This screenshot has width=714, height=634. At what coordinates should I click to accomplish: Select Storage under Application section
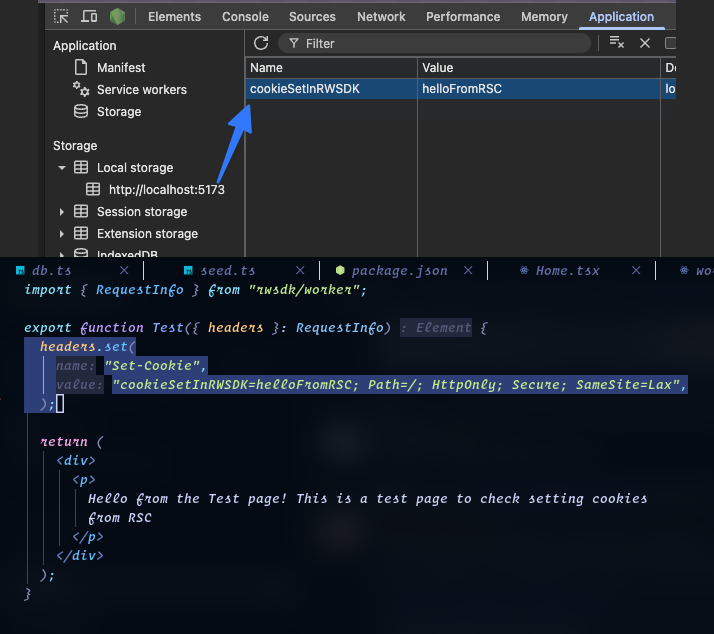click(119, 112)
